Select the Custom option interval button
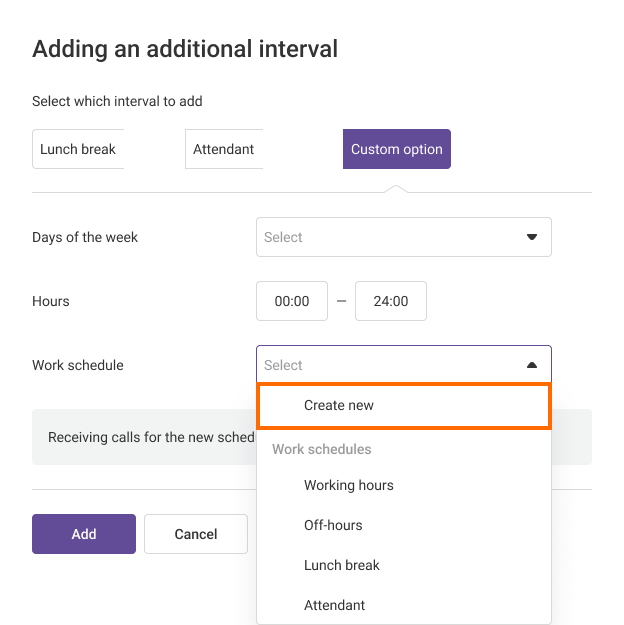Viewport: 624px width, 625px height. coord(396,149)
